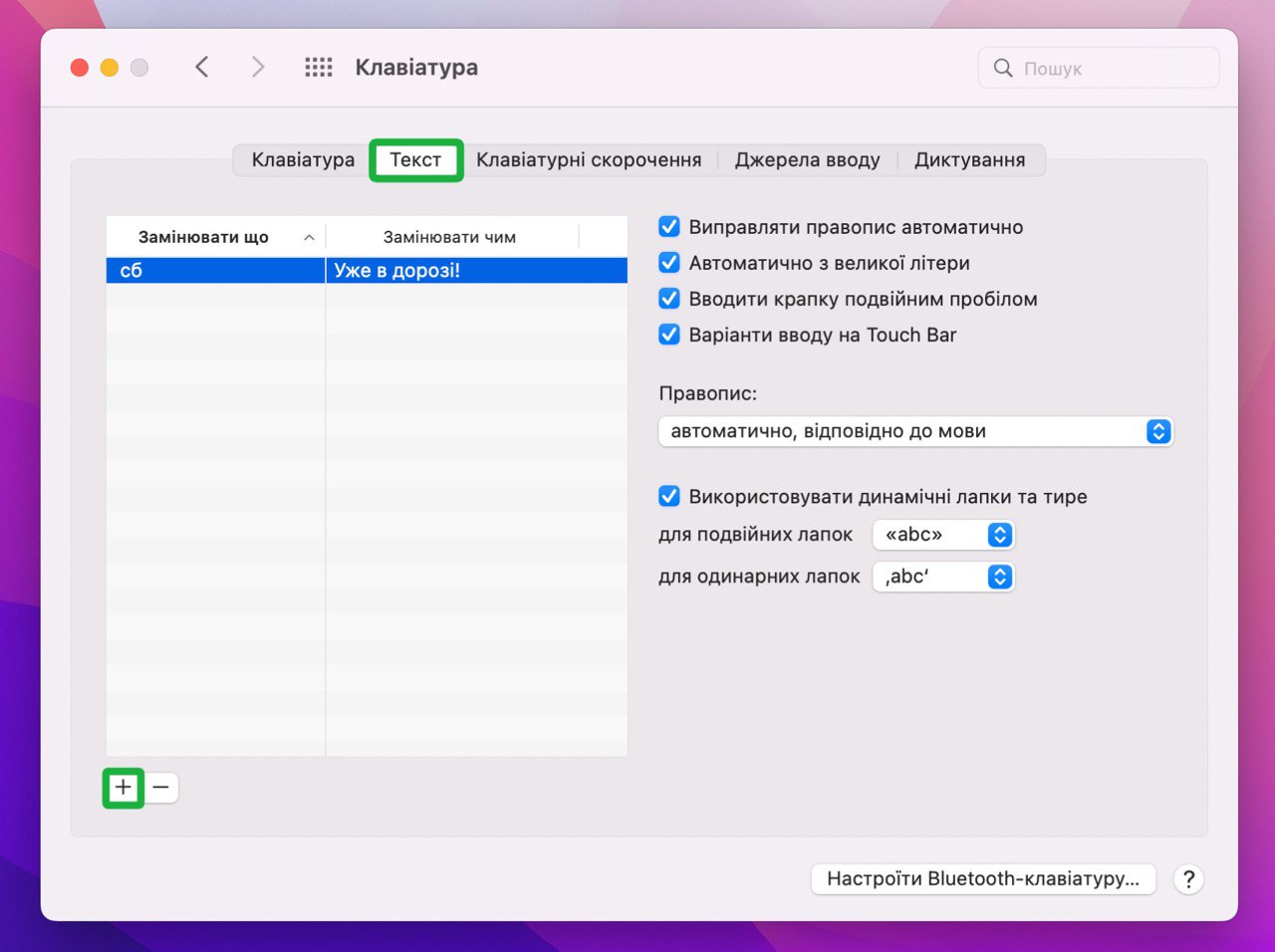Click in the Пошук search field
Image resolution: width=1275 pixels, height=952 pixels.
point(1099,68)
